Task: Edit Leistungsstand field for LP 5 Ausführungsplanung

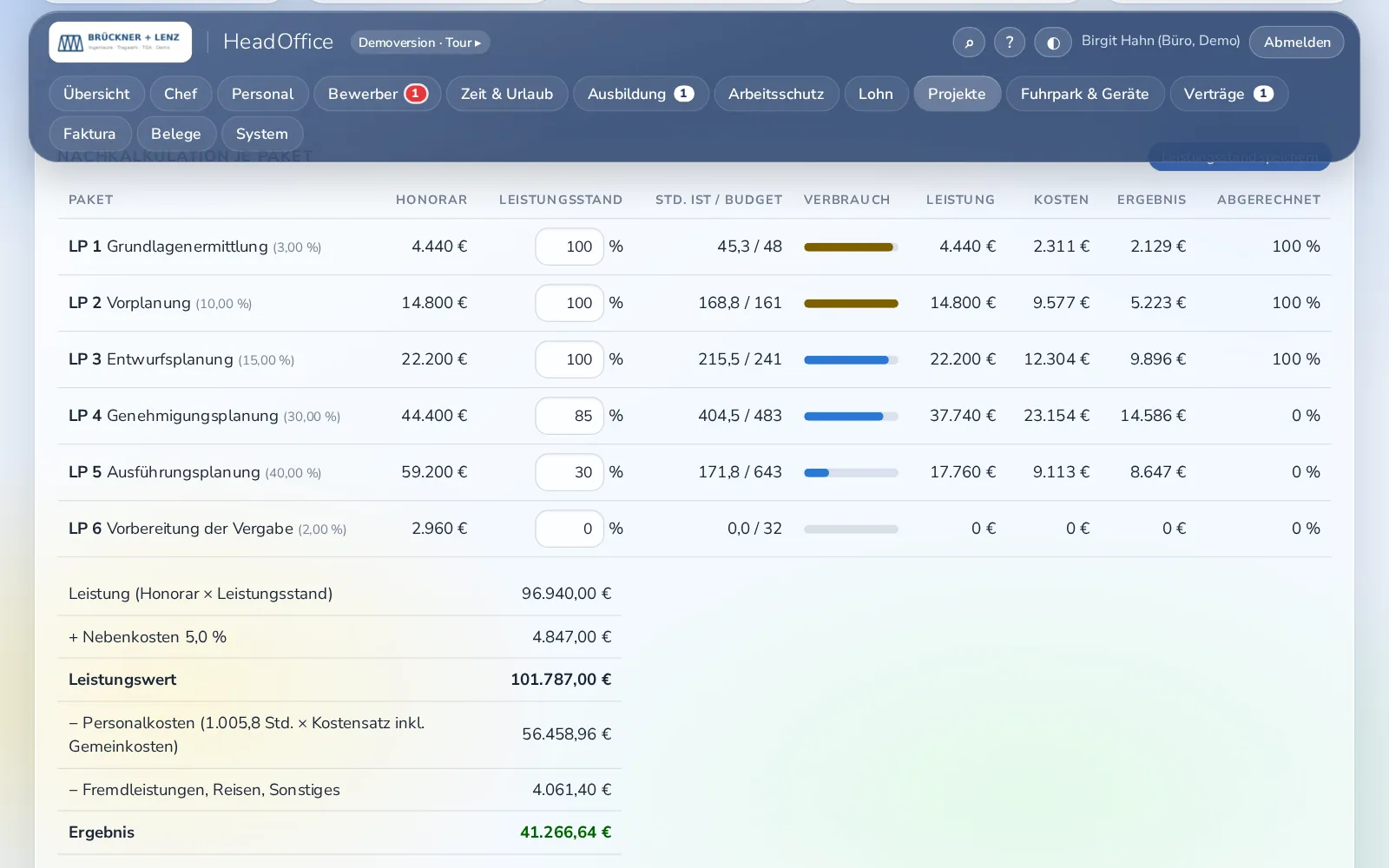Action: tap(569, 472)
